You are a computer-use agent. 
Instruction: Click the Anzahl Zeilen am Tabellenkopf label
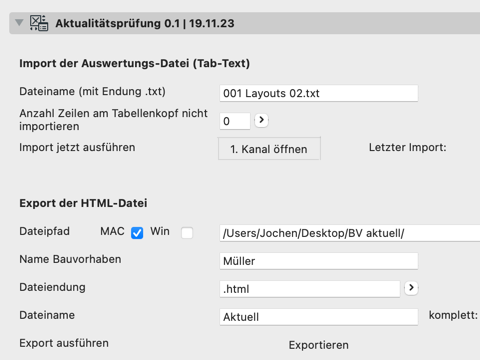click(x=113, y=120)
